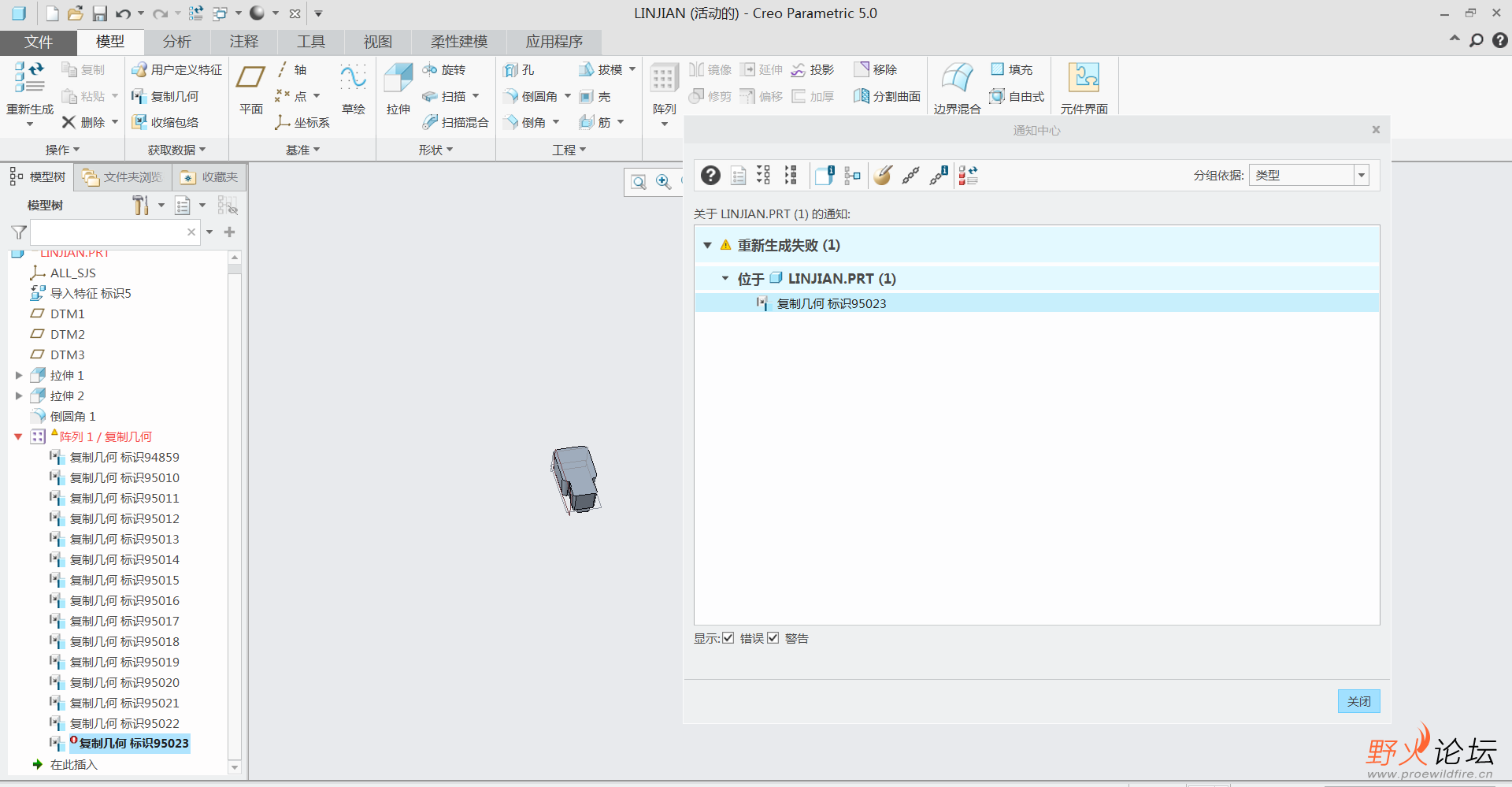Switch to the 注释 ribbon tab
Viewport: 1512px width, 787px height.
click(x=244, y=42)
